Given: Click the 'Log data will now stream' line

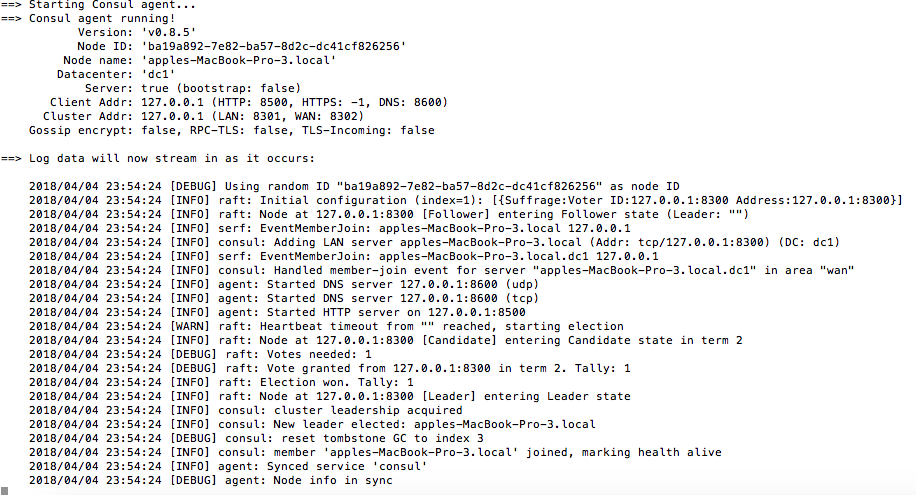Looking at the screenshot, I should coord(158,158).
